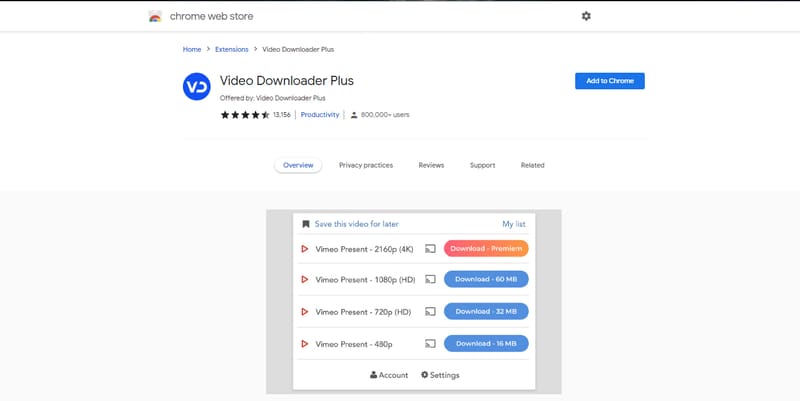Open the Productivity category link
The width and height of the screenshot is (800, 401).
pos(320,115)
